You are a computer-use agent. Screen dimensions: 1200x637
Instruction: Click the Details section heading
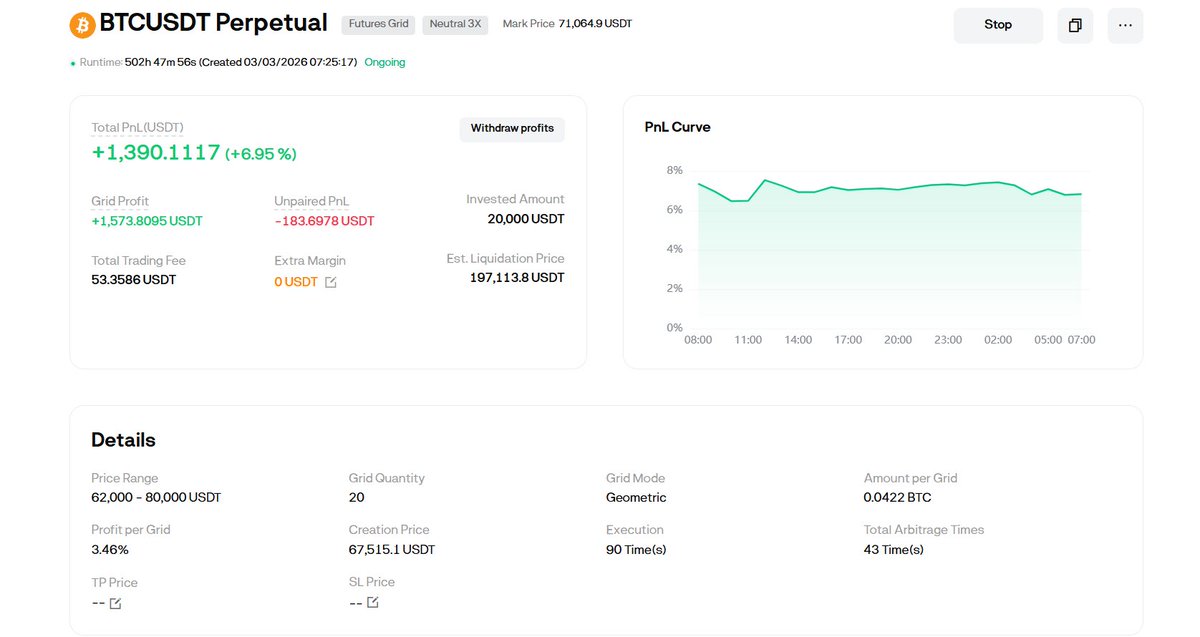point(123,440)
